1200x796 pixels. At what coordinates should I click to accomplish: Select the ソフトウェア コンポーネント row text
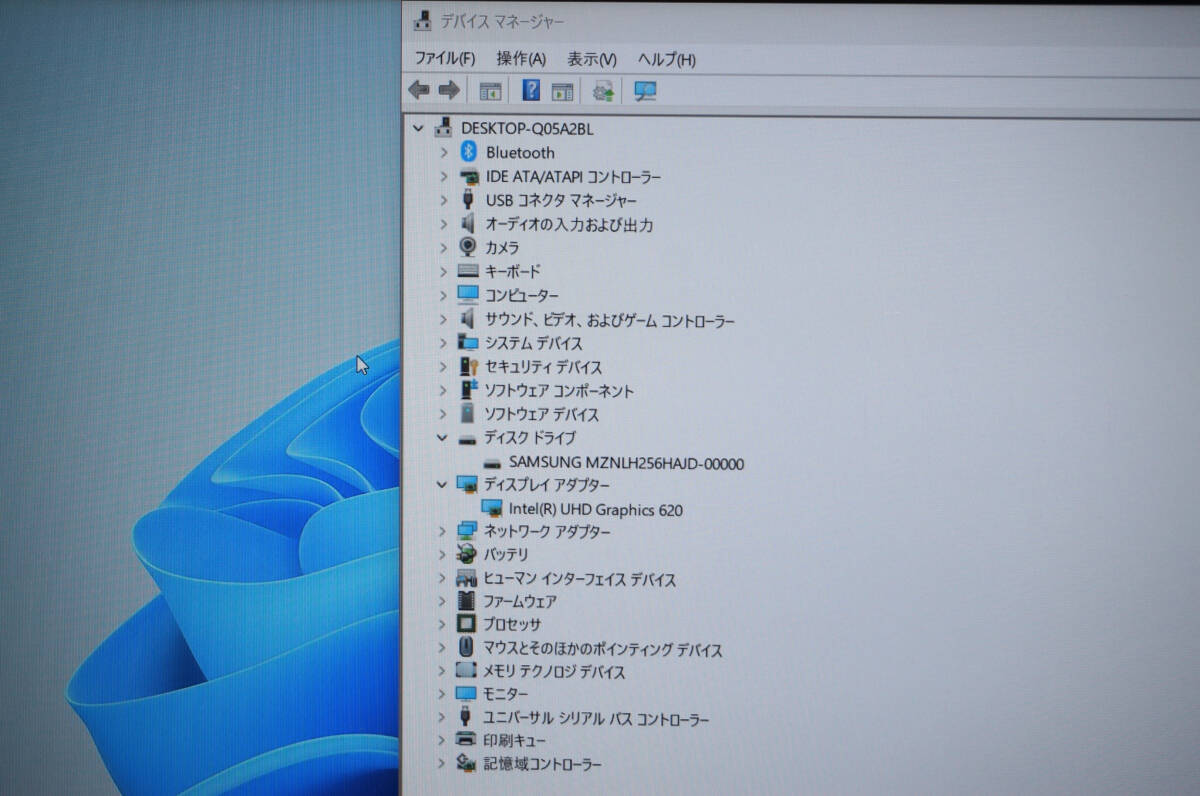tap(559, 391)
